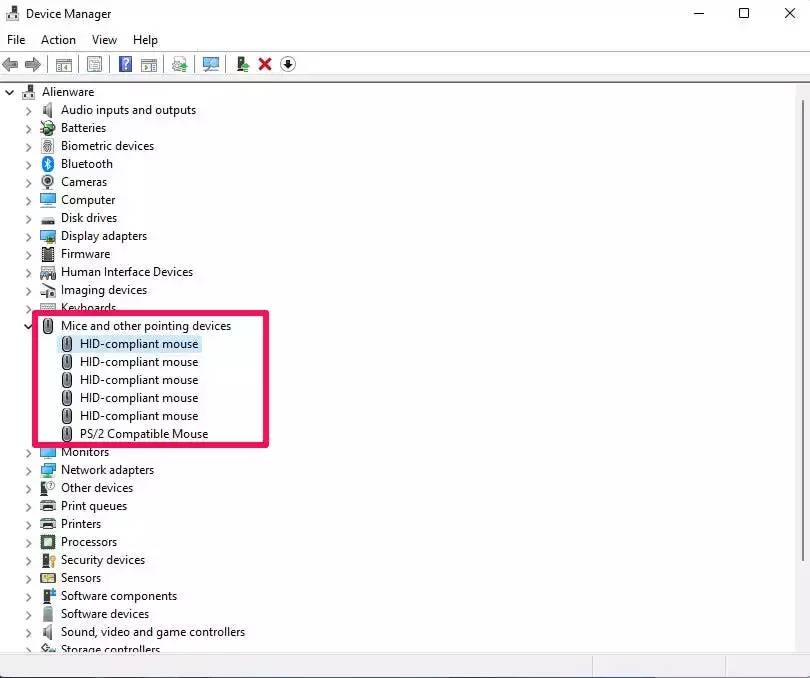The height and width of the screenshot is (678, 810).
Task: Select the PS/2 Compatible Mouse device
Action: click(143, 434)
